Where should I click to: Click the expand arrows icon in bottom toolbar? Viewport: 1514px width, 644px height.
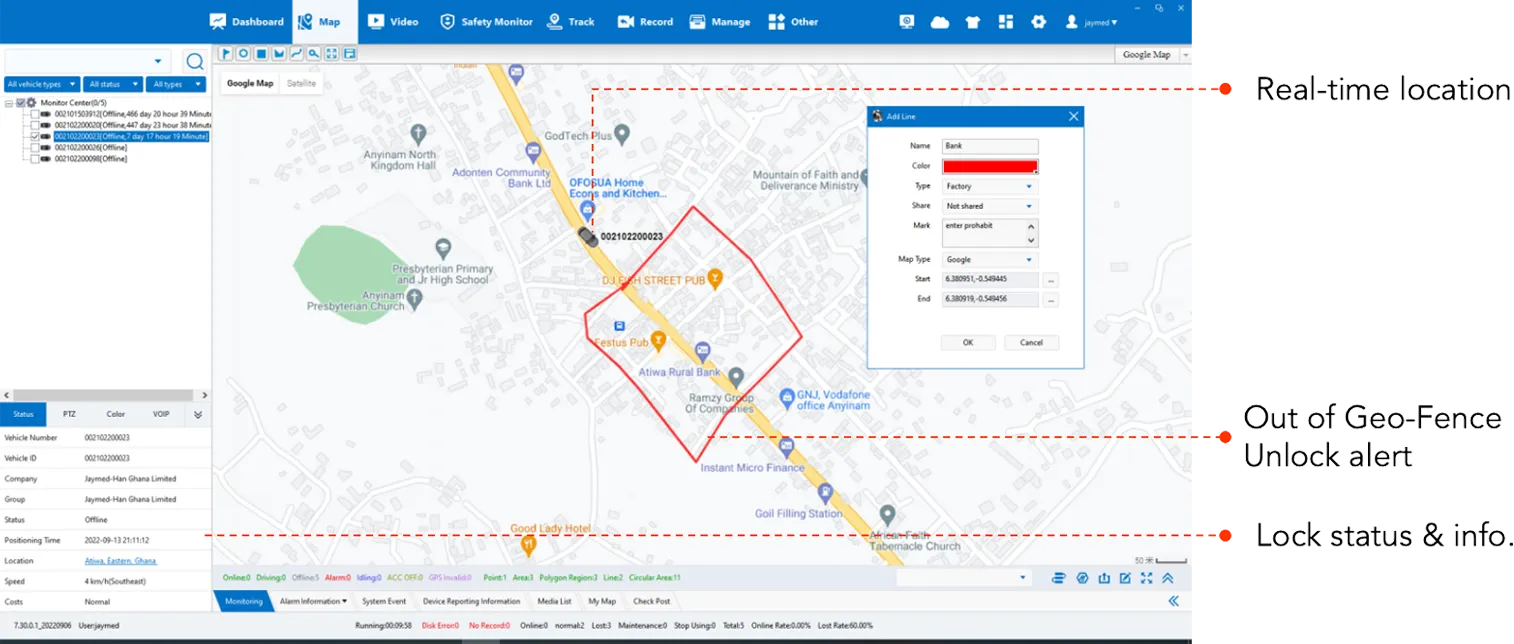click(1146, 577)
